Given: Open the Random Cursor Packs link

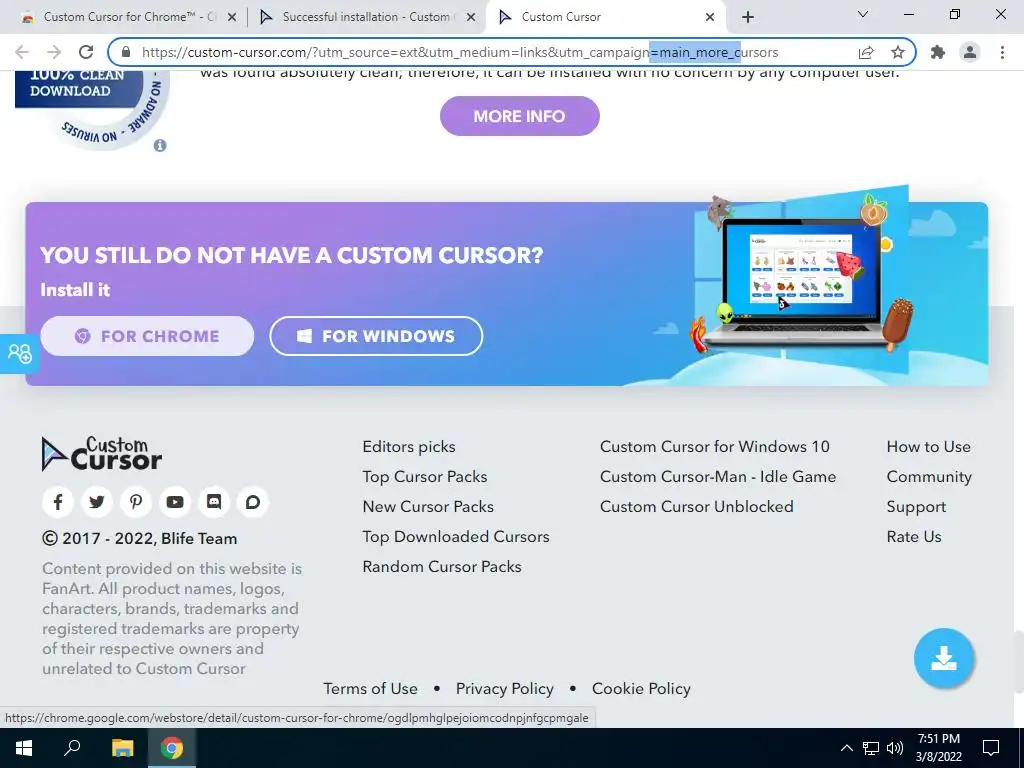Looking at the screenshot, I should (x=442, y=567).
